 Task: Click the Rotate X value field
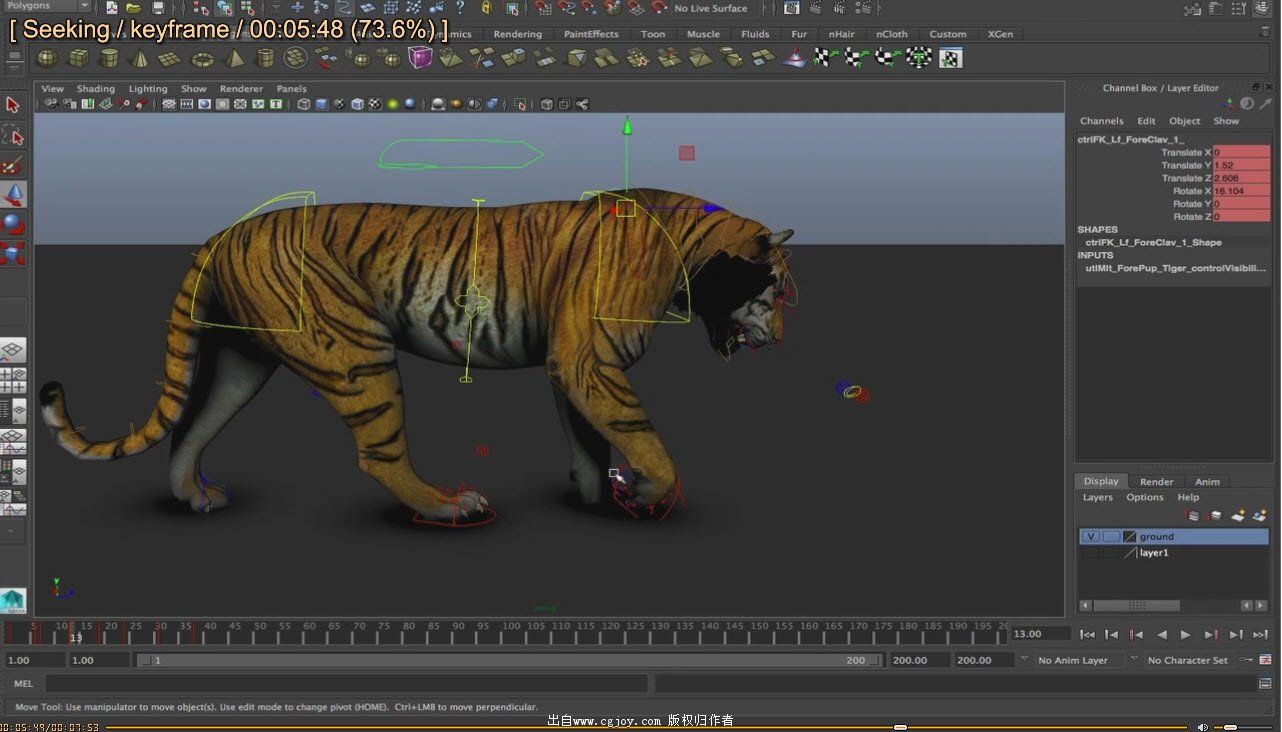click(x=1241, y=191)
